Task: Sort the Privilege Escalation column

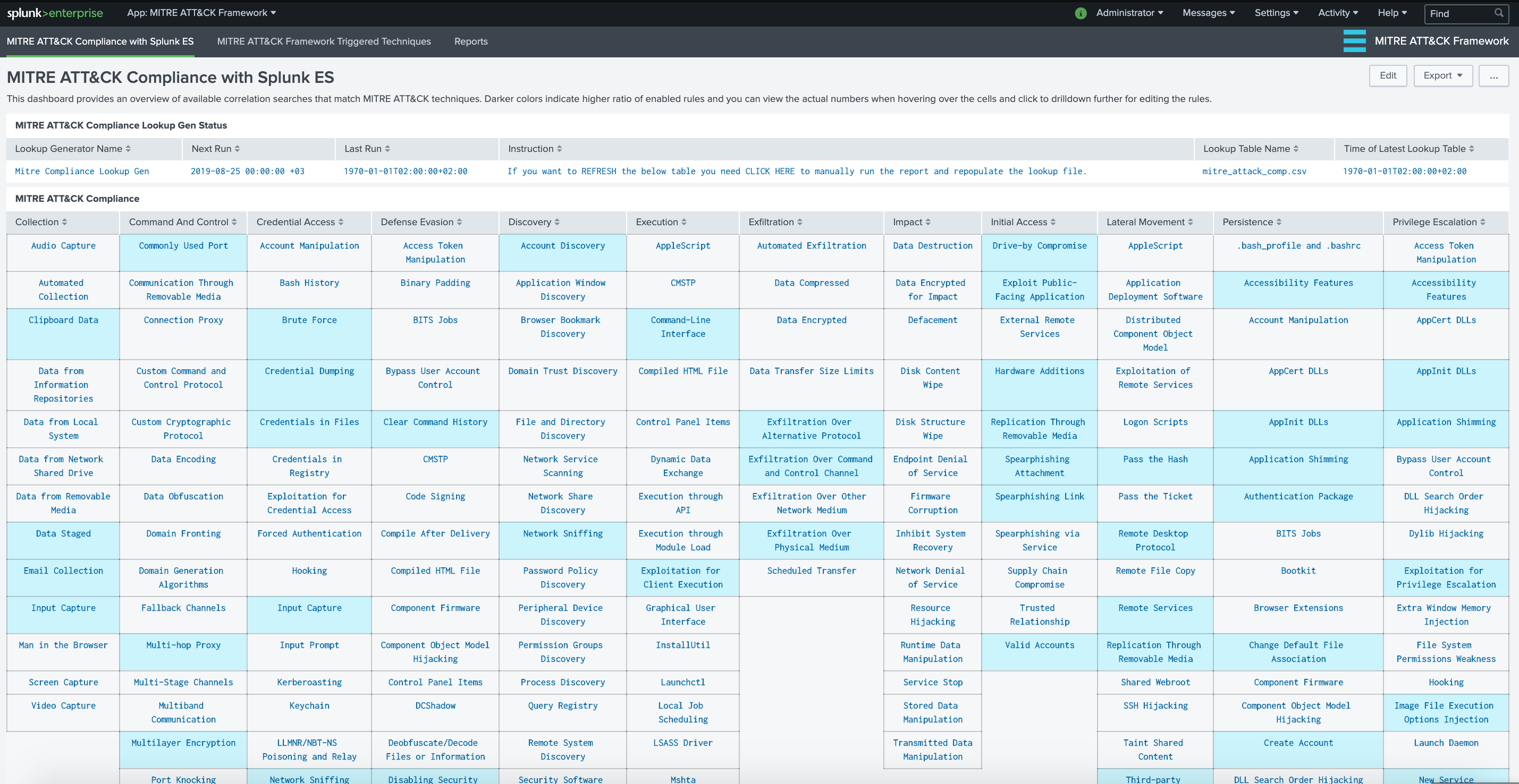Action: click(x=1439, y=221)
